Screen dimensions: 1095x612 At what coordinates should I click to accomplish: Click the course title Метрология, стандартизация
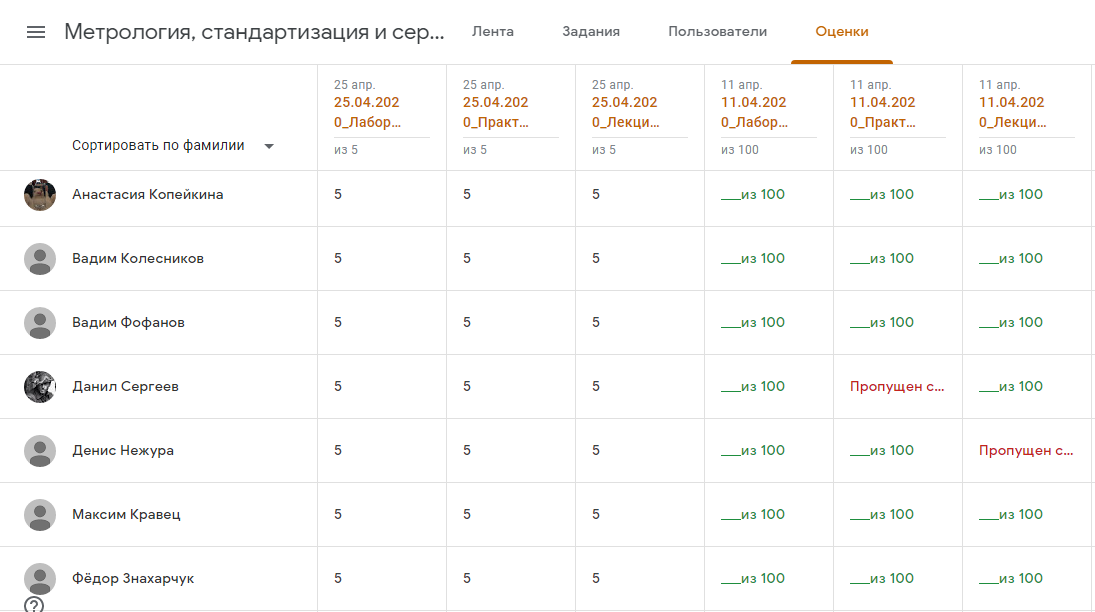[254, 32]
